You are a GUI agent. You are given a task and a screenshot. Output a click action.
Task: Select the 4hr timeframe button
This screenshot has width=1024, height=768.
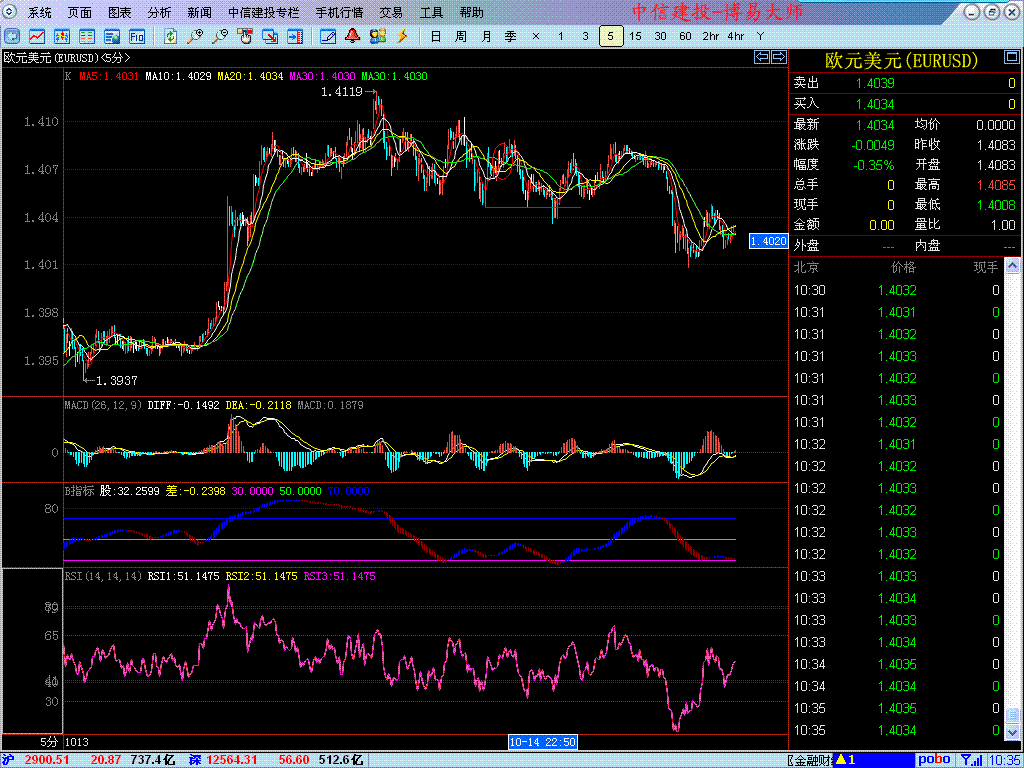(x=736, y=37)
